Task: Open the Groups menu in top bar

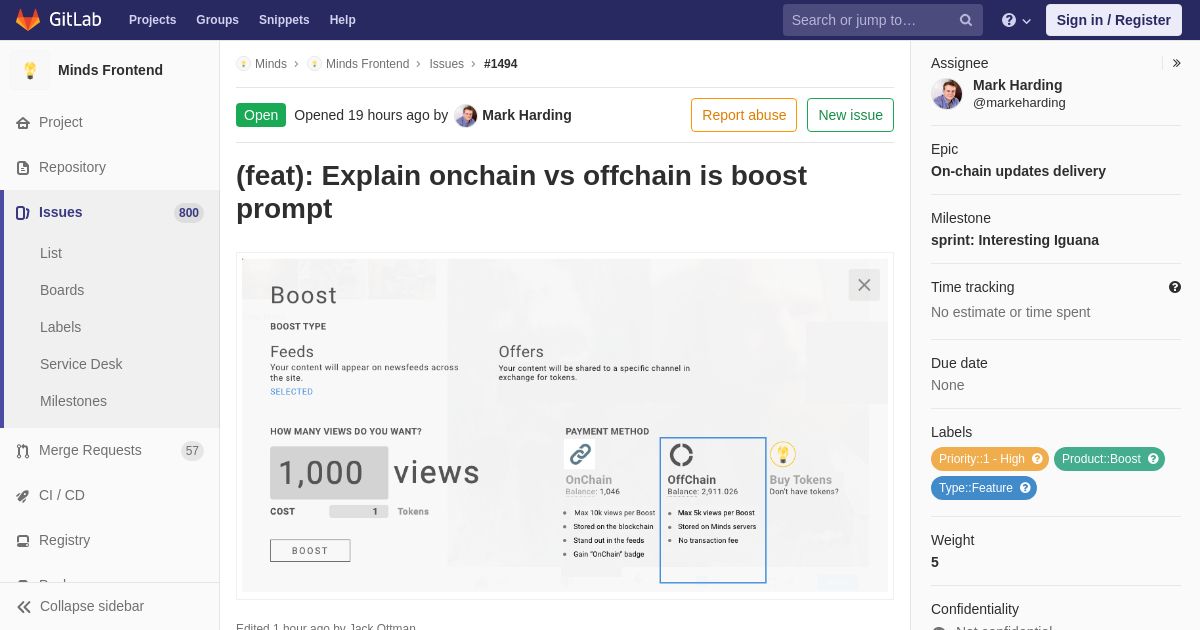Action: (x=217, y=20)
